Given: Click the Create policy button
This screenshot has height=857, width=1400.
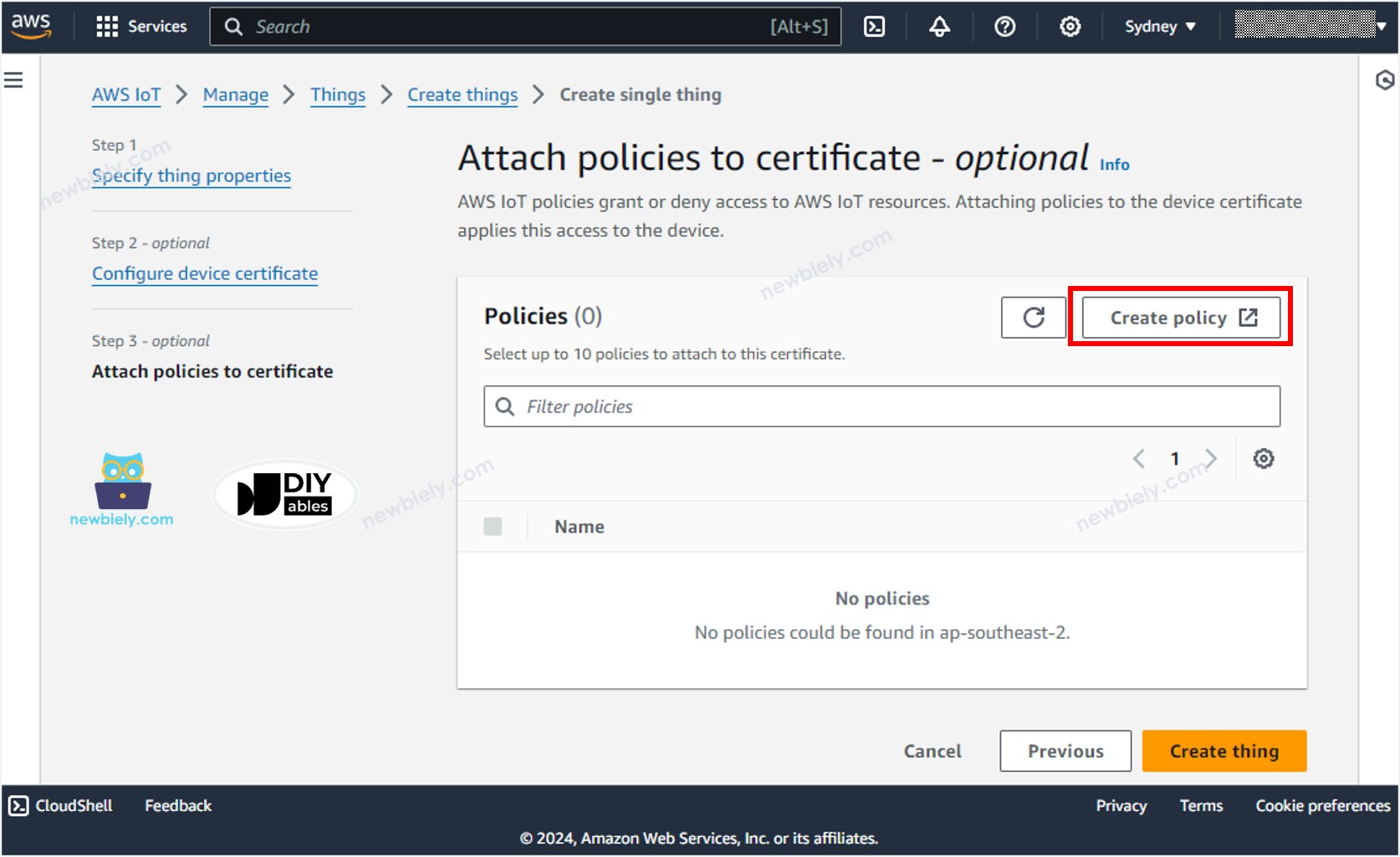Looking at the screenshot, I should 1179,318.
